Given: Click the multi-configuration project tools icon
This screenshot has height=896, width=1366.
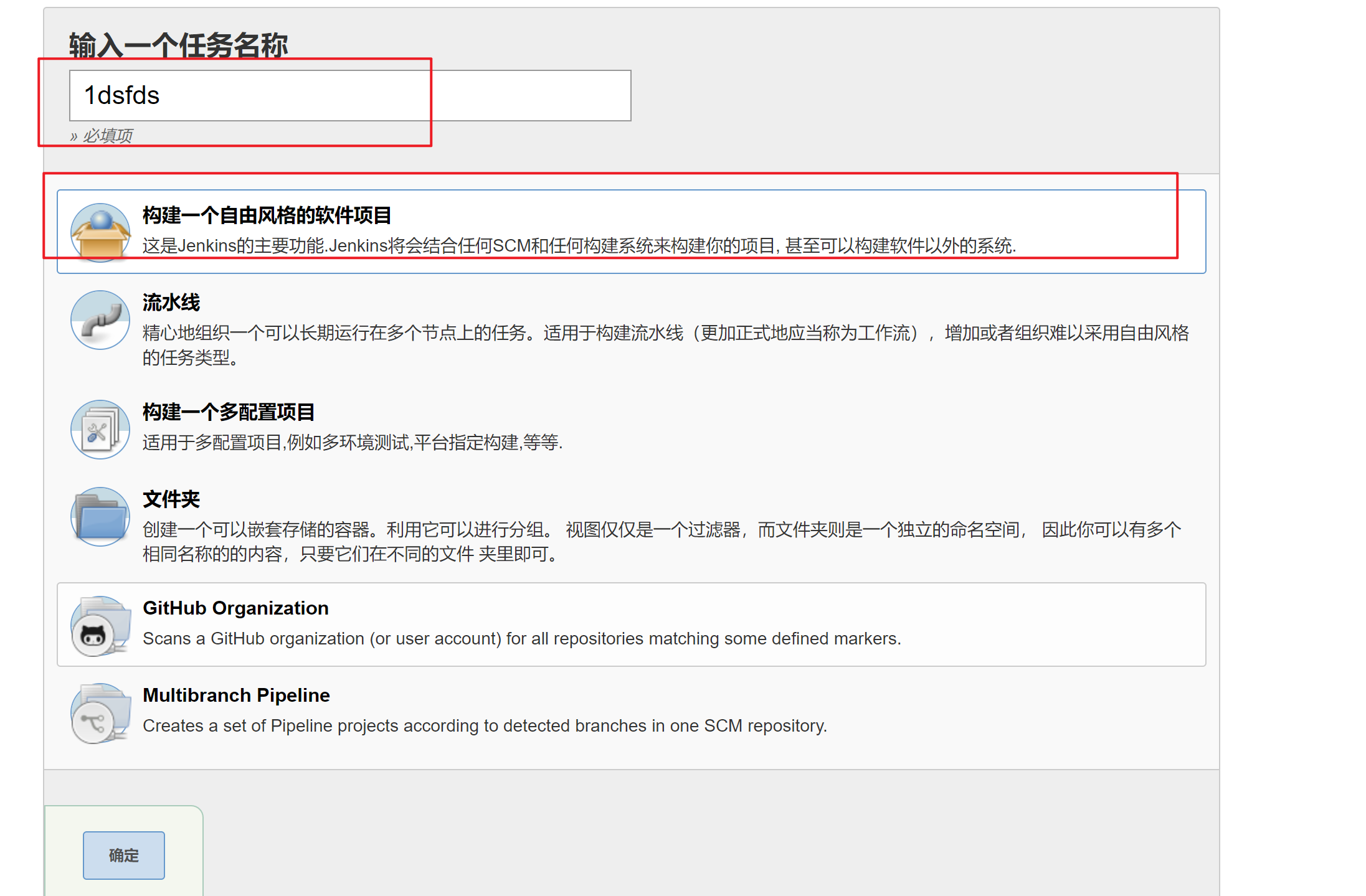Looking at the screenshot, I should coord(100,430).
